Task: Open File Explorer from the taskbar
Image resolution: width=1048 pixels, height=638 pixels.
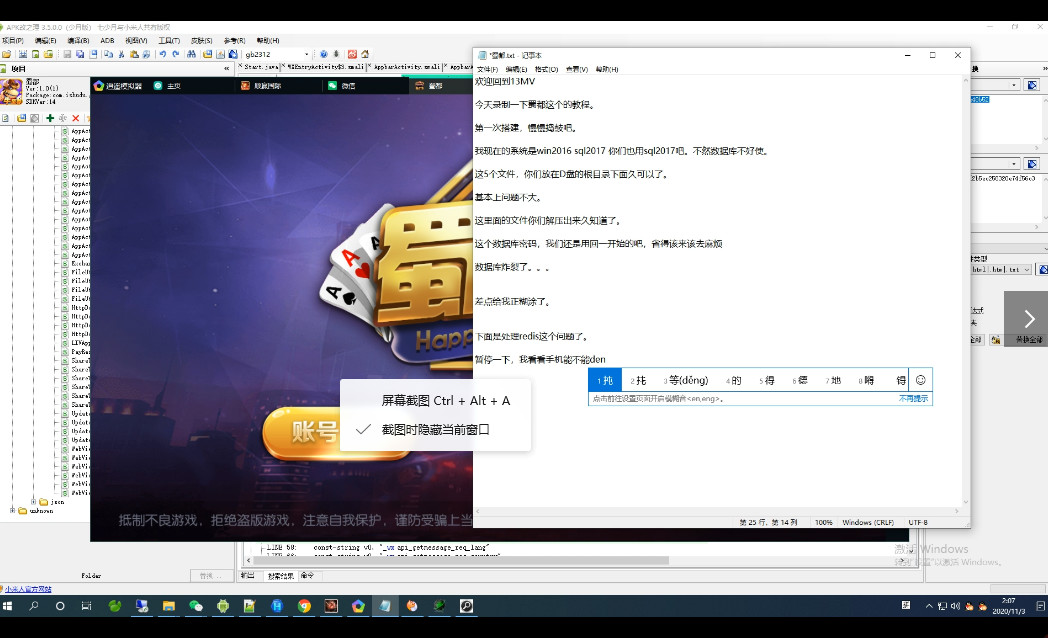Action: [168, 606]
